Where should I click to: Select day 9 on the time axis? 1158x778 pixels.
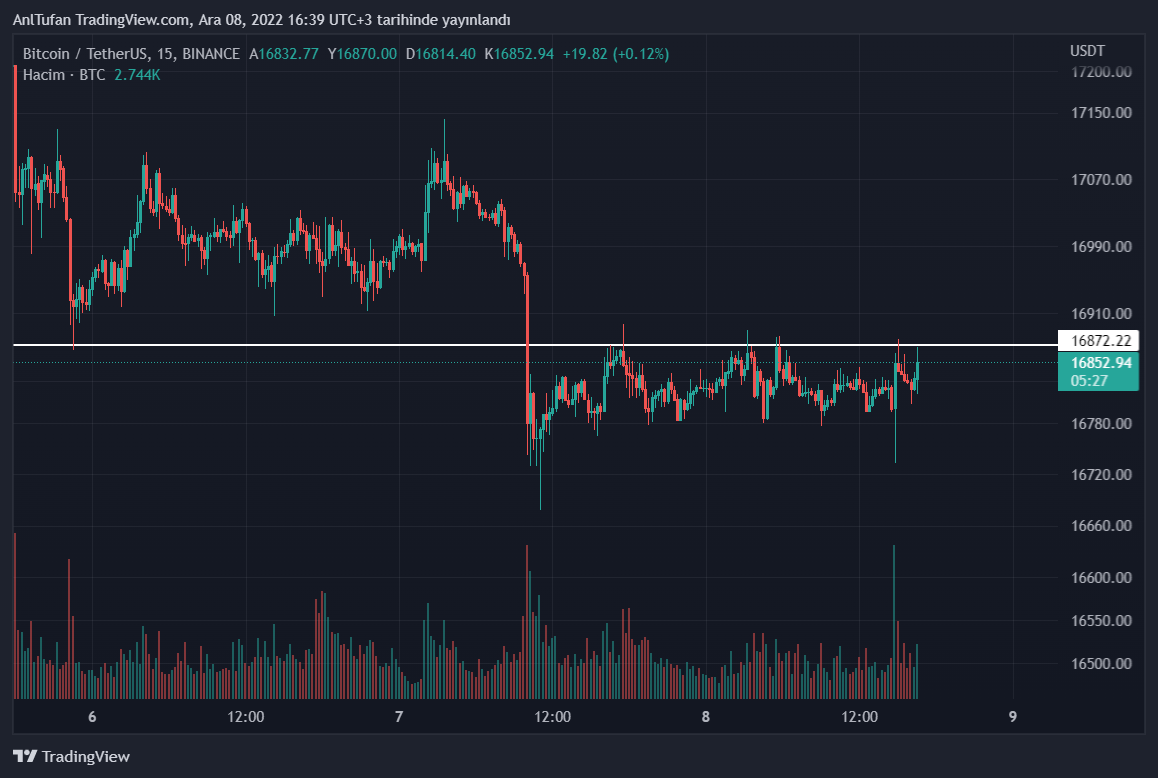coord(1013,717)
